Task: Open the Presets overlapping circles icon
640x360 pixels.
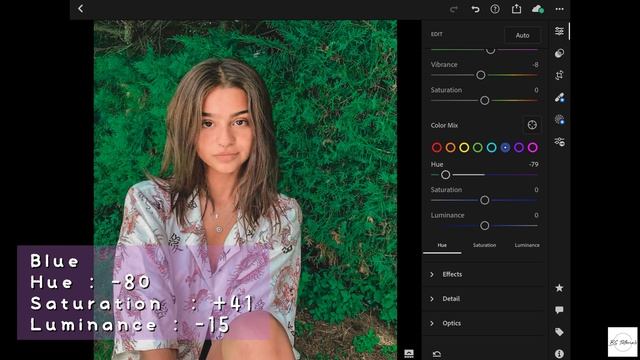Action: pyautogui.click(x=559, y=53)
